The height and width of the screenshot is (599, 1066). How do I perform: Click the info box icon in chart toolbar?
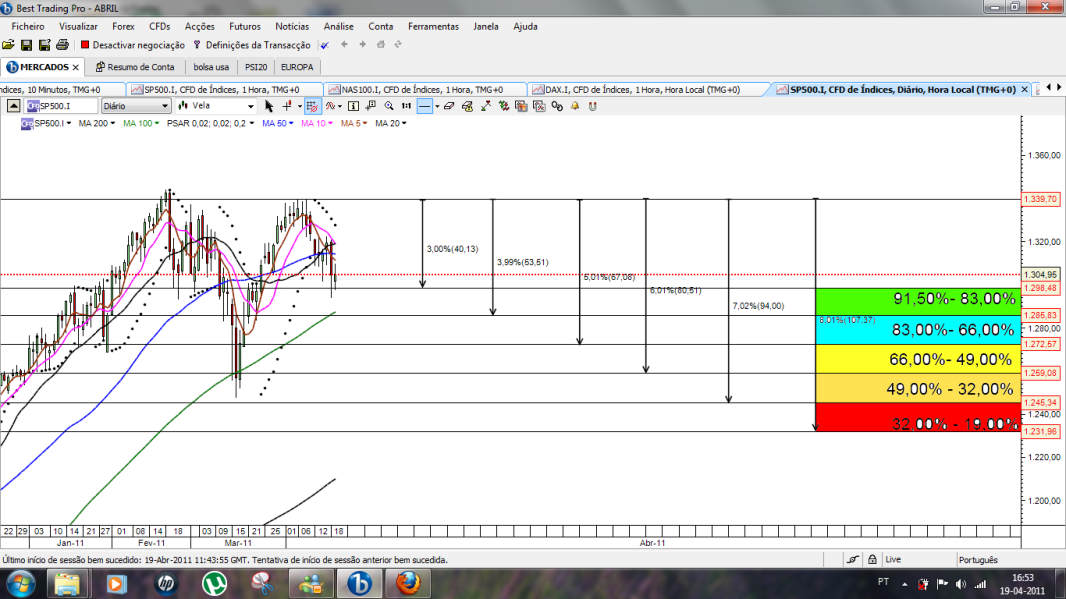[x=353, y=106]
